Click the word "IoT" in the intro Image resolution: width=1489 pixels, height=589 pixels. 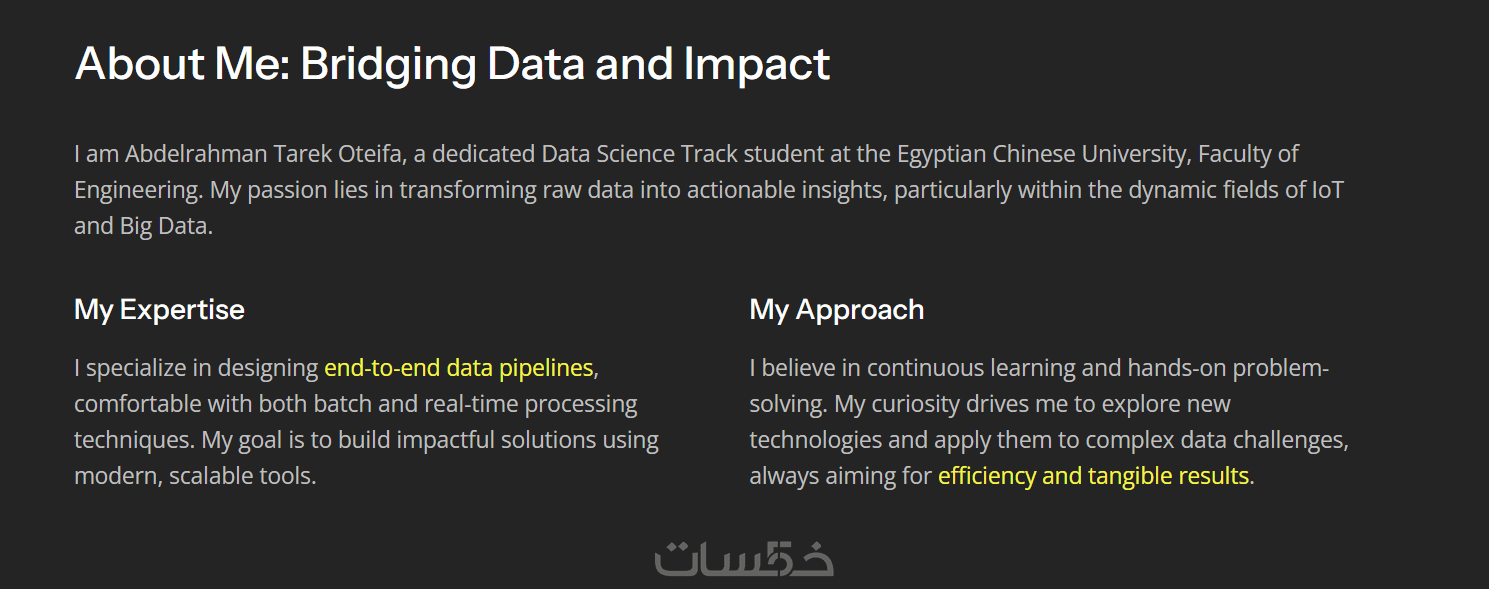[1327, 190]
